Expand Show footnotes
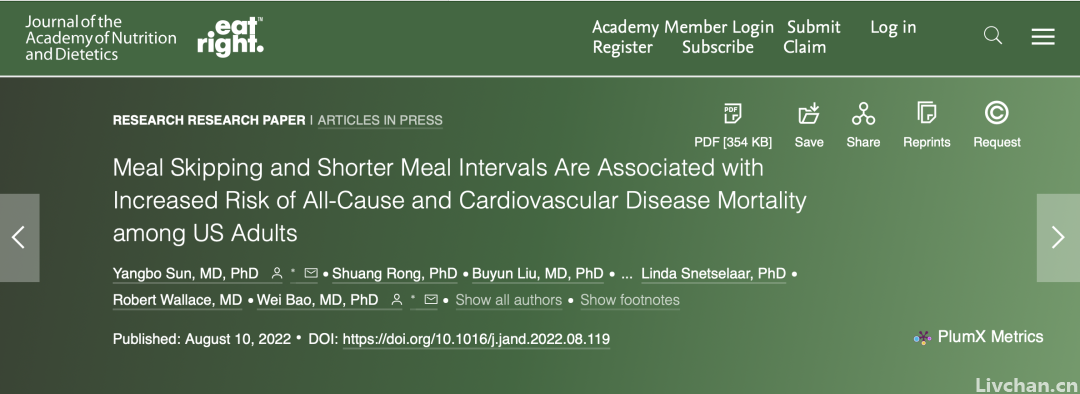The width and height of the screenshot is (1080, 394). coord(630,300)
